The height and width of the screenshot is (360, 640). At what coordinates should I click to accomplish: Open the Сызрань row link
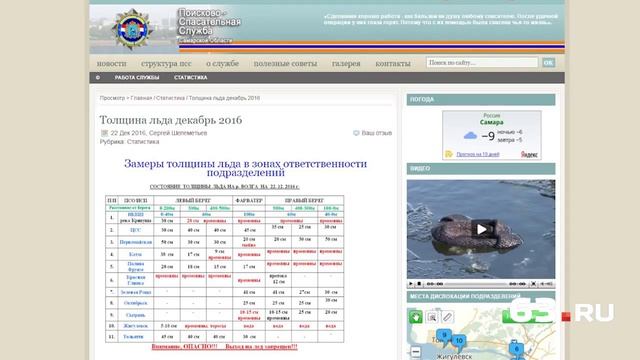[x=136, y=315]
